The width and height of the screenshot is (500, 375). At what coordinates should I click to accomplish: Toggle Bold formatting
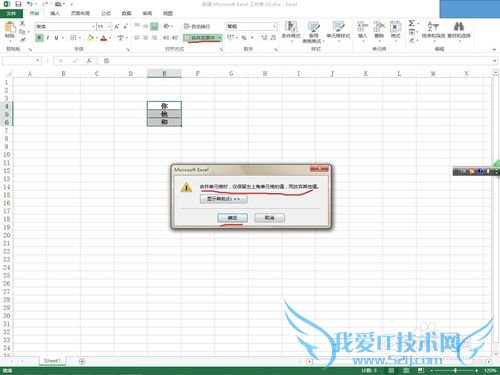click(x=39, y=38)
